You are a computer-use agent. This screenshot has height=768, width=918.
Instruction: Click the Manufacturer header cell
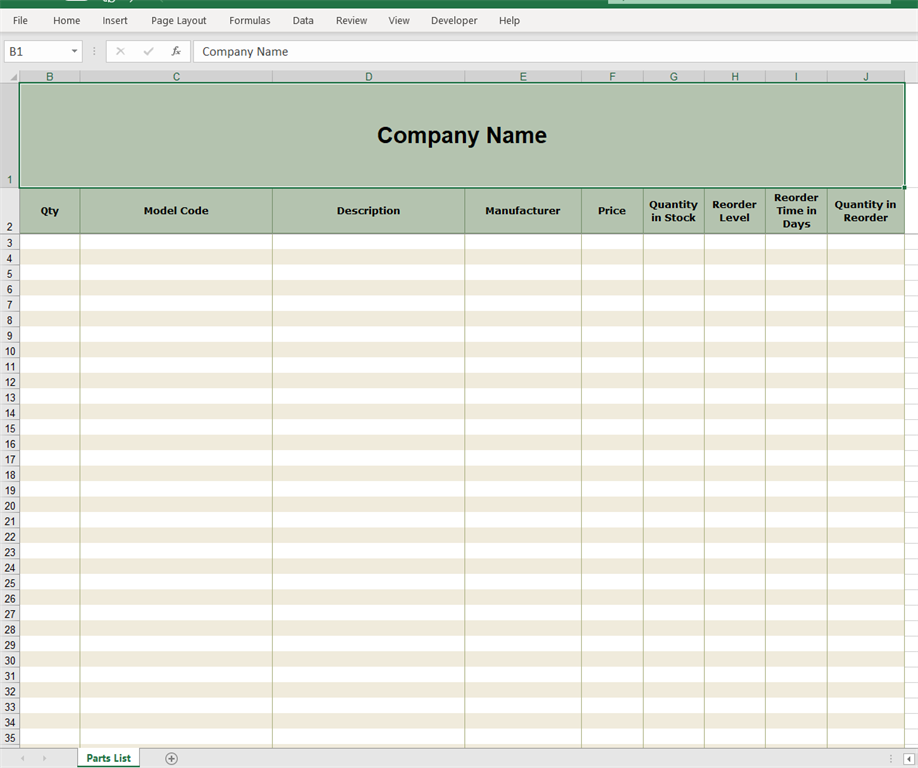tap(523, 211)
